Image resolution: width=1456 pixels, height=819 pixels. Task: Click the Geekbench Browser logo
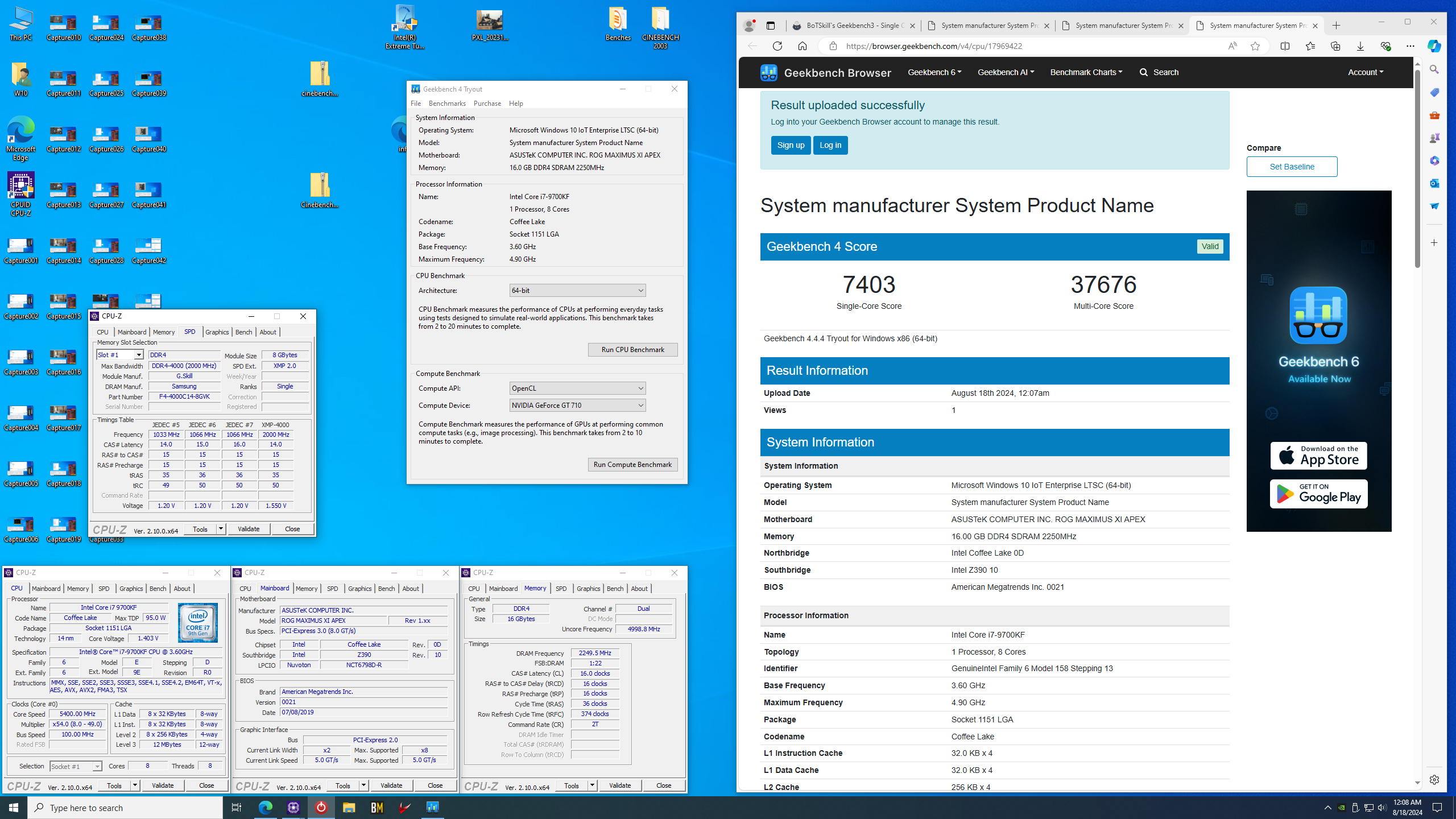point(826,73)
